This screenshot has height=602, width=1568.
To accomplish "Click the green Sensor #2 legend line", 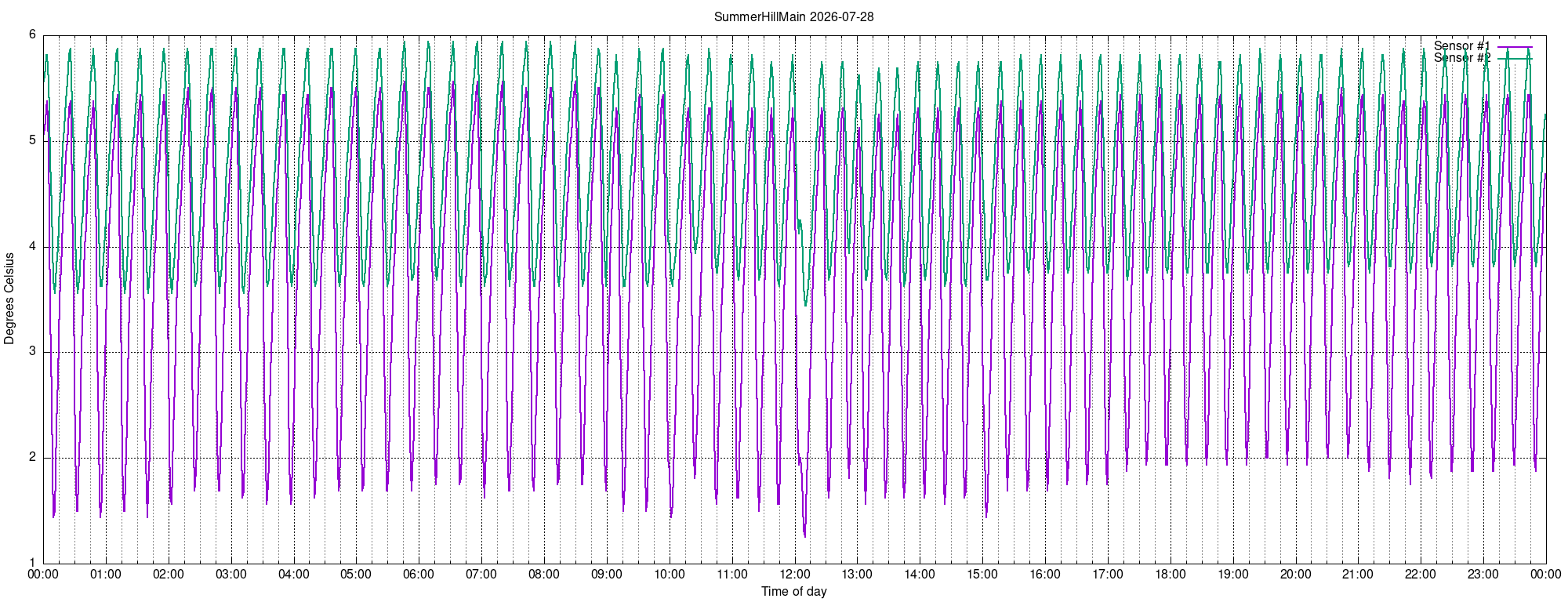I will (x=1514, y=58).
